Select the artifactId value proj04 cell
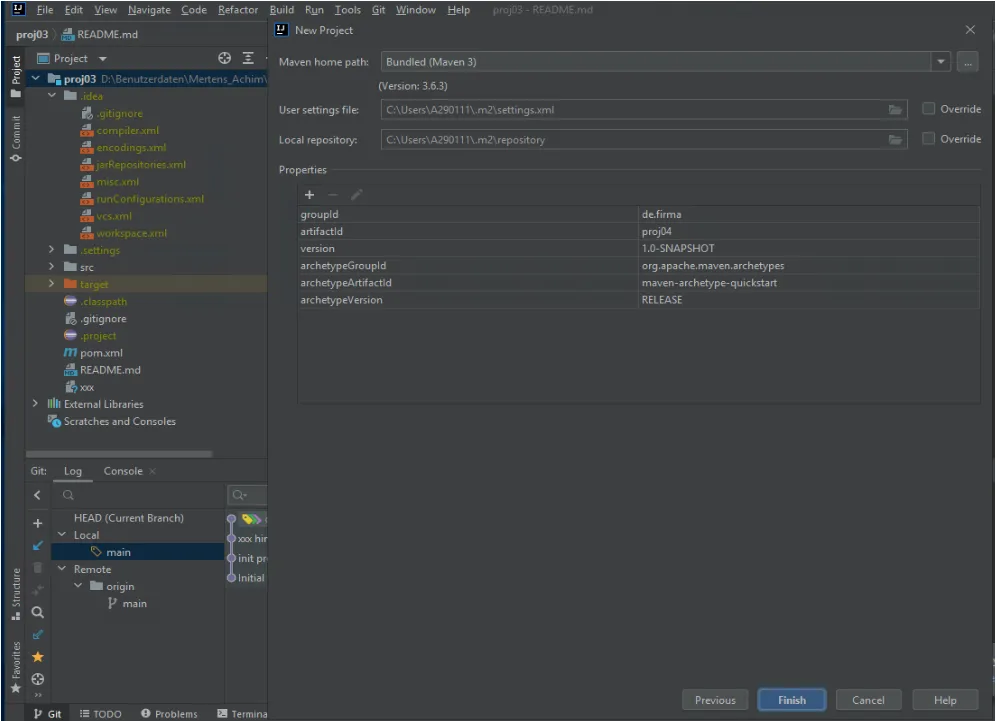The height and width of the screenshot is (721, 996). pos(809,231)
